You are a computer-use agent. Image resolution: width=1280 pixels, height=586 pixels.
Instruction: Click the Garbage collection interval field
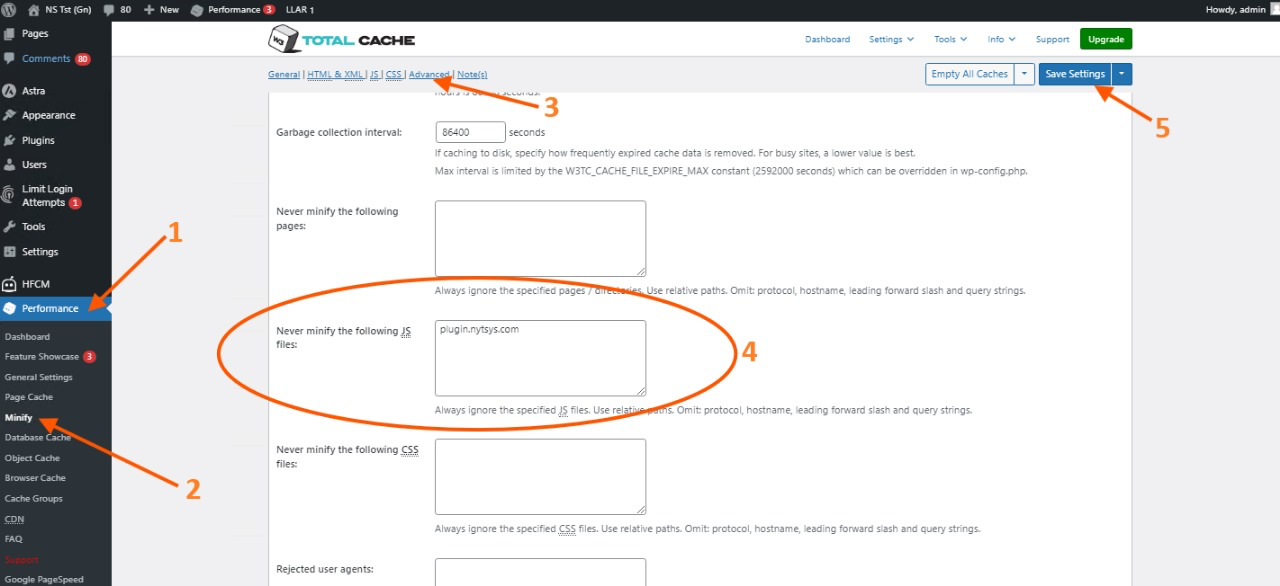(x=471, y=132)
